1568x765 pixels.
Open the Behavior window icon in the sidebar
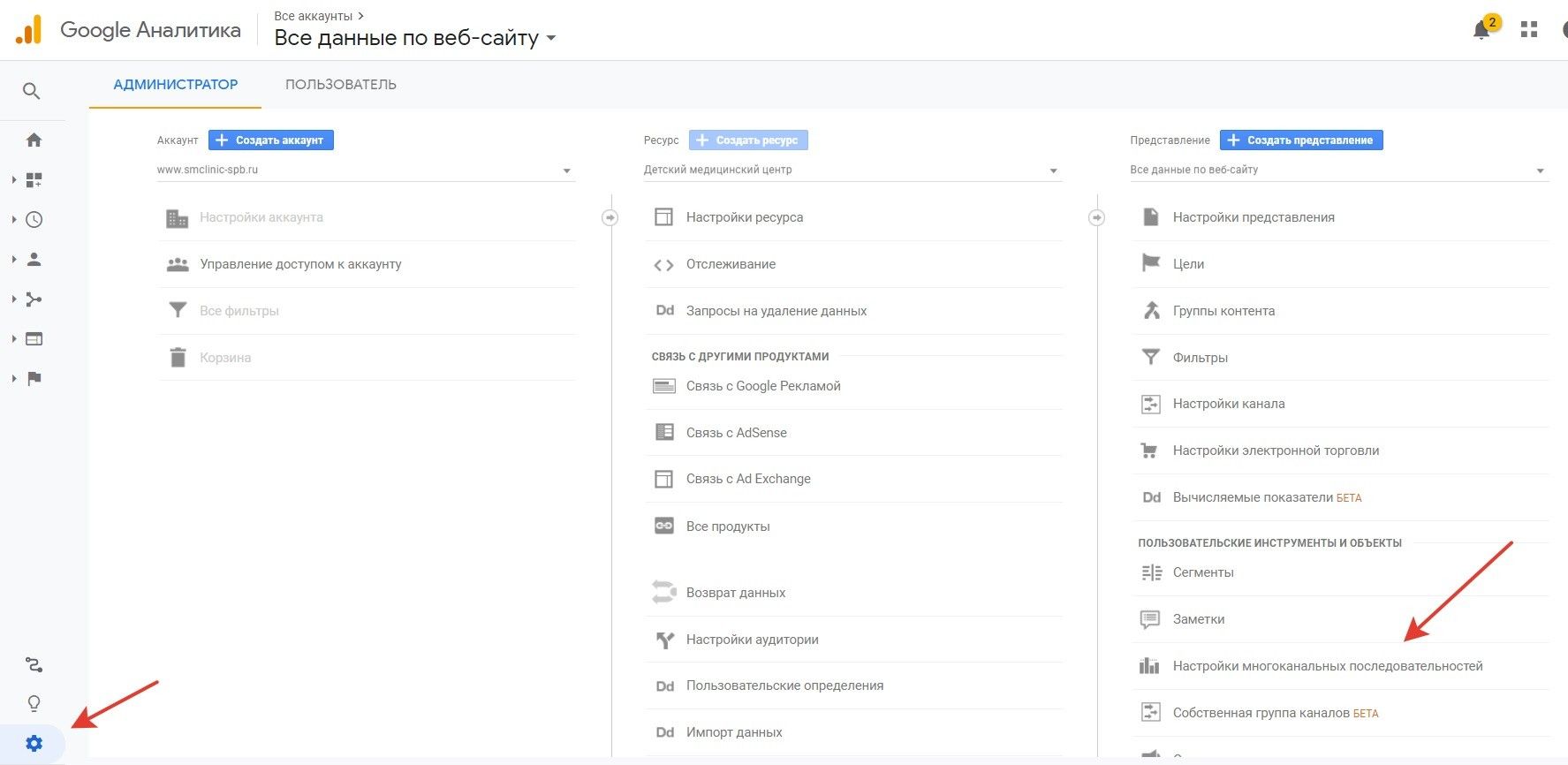pos(34,339)
